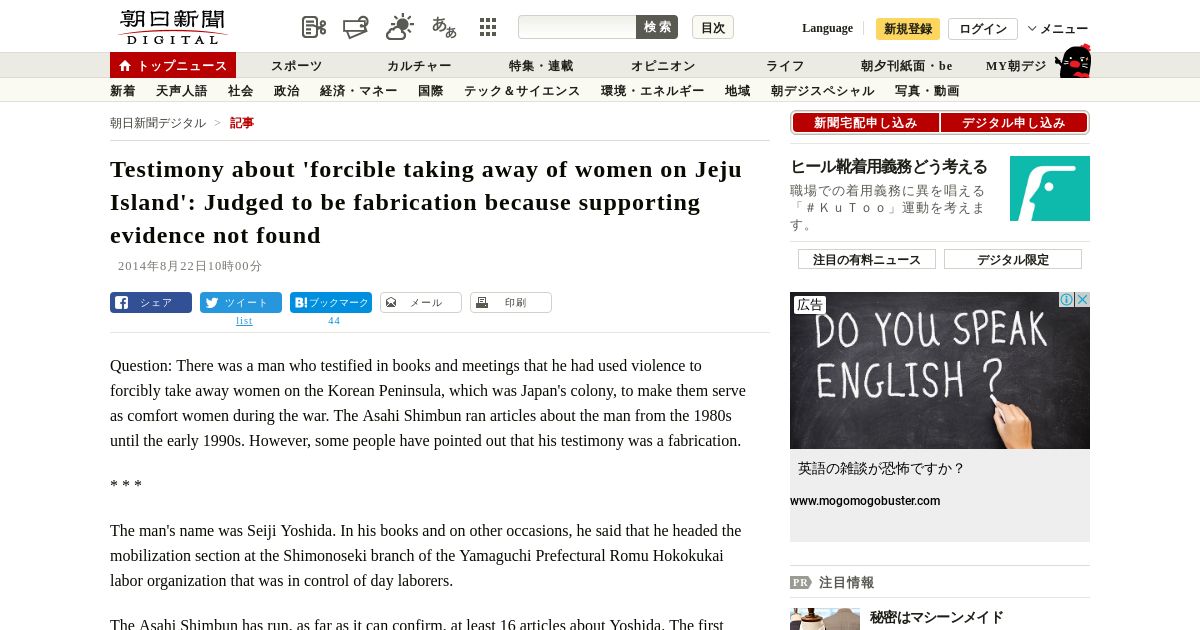The width and height of the screenshot is (1200, 630).
Task: Open the apps grid icon
Action: tap(488, 27)
